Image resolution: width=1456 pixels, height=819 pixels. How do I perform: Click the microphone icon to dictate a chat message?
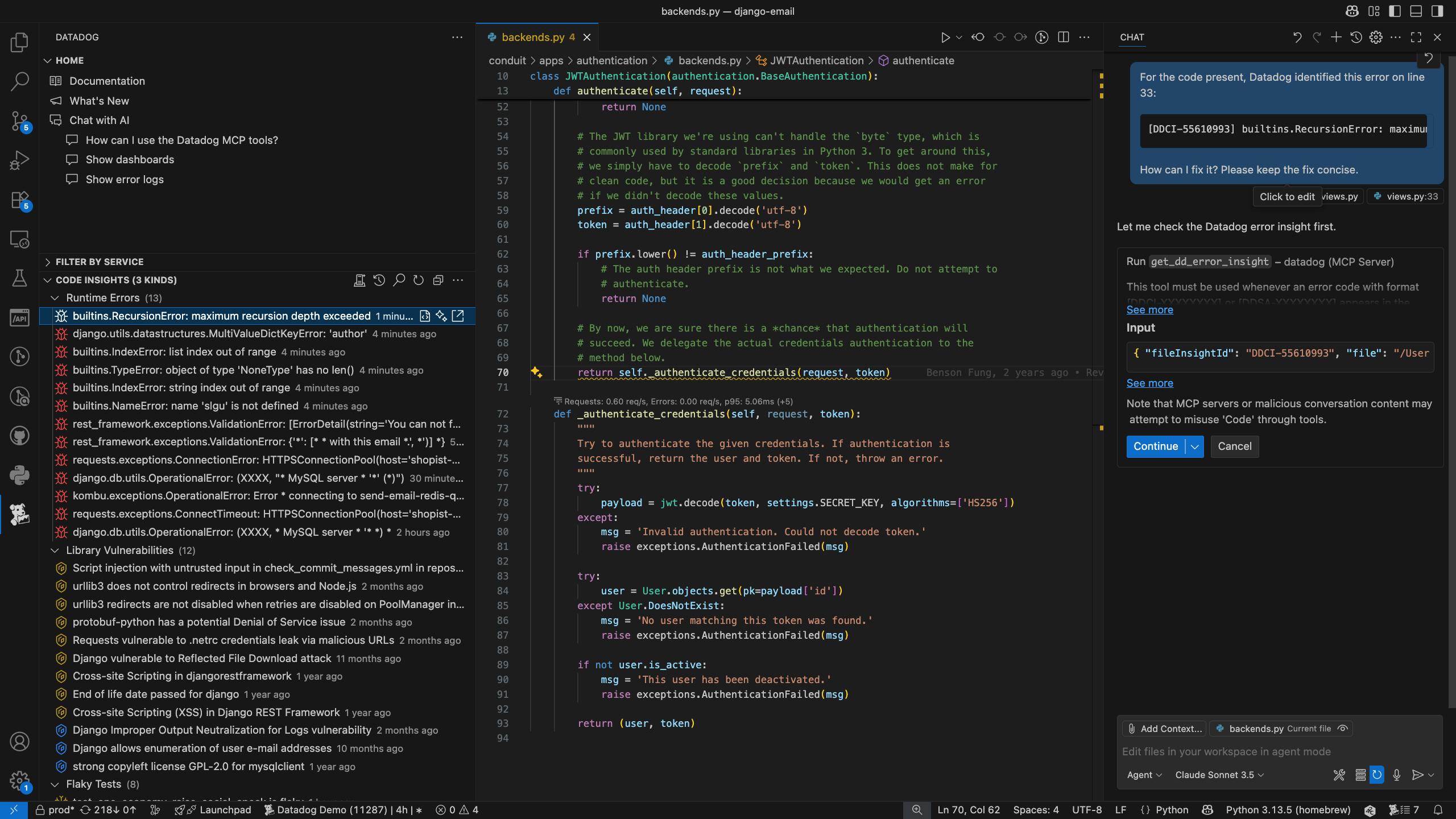pos(1397,775)
